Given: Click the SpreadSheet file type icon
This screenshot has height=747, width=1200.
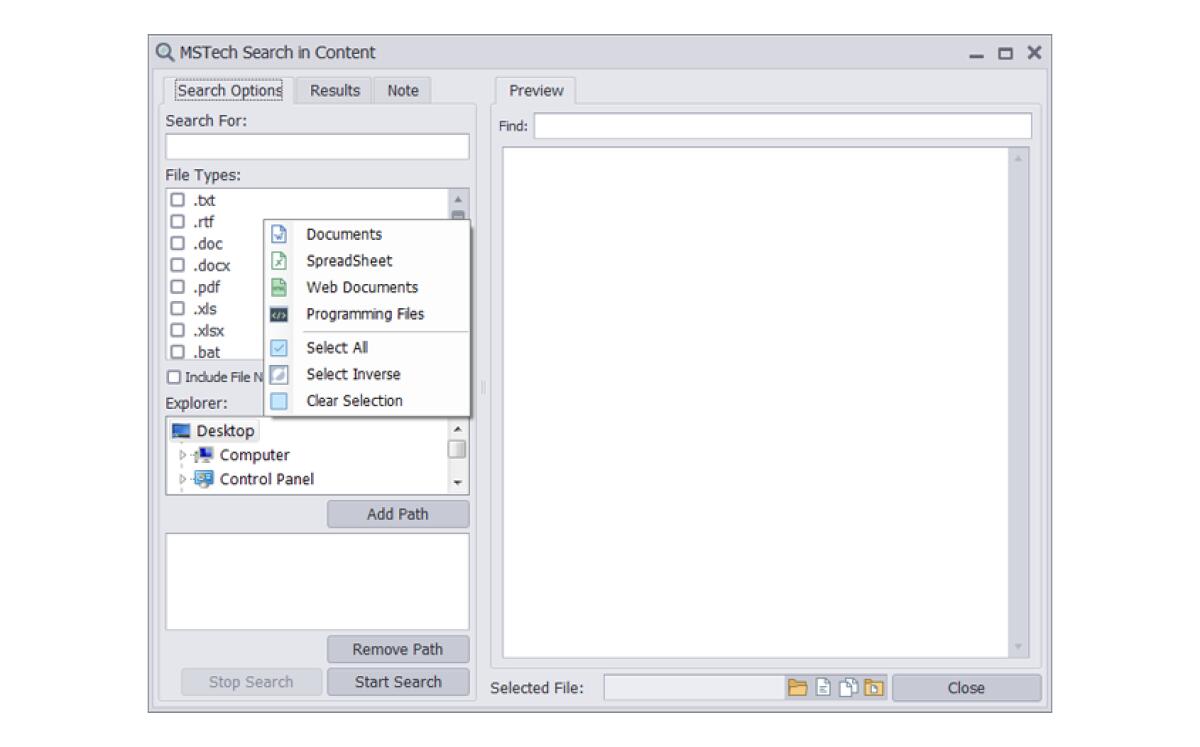Looking at the screenshot, I should (x=279, y=261).
